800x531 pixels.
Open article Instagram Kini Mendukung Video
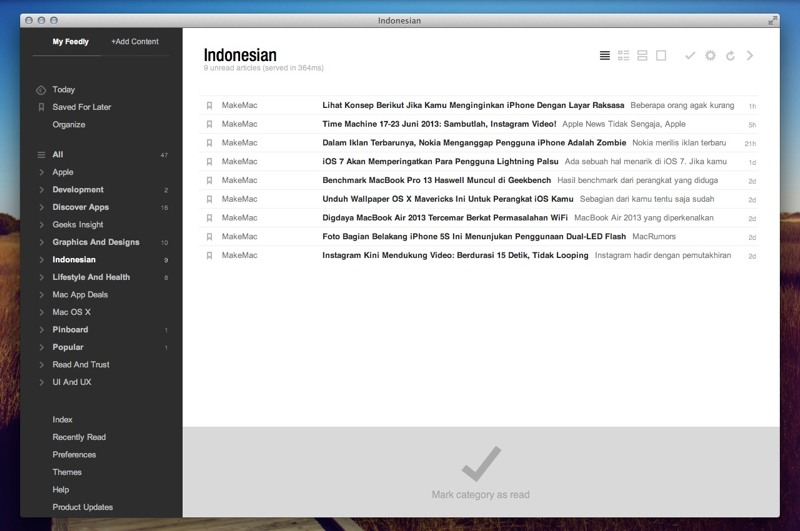pyautogui.click(x=455, y=256)
